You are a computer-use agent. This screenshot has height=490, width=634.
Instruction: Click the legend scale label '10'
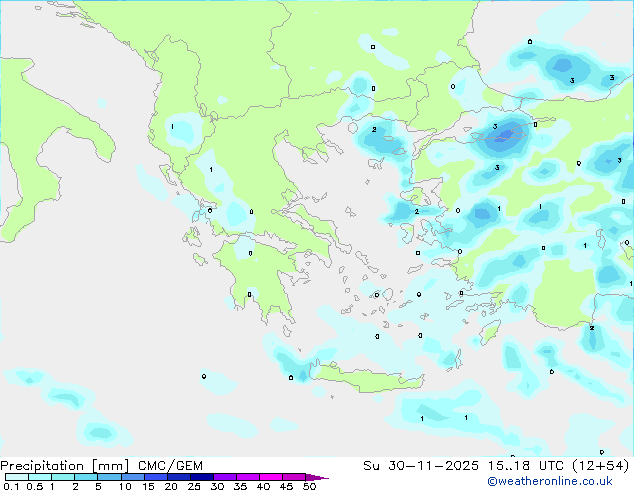[125, 486]
